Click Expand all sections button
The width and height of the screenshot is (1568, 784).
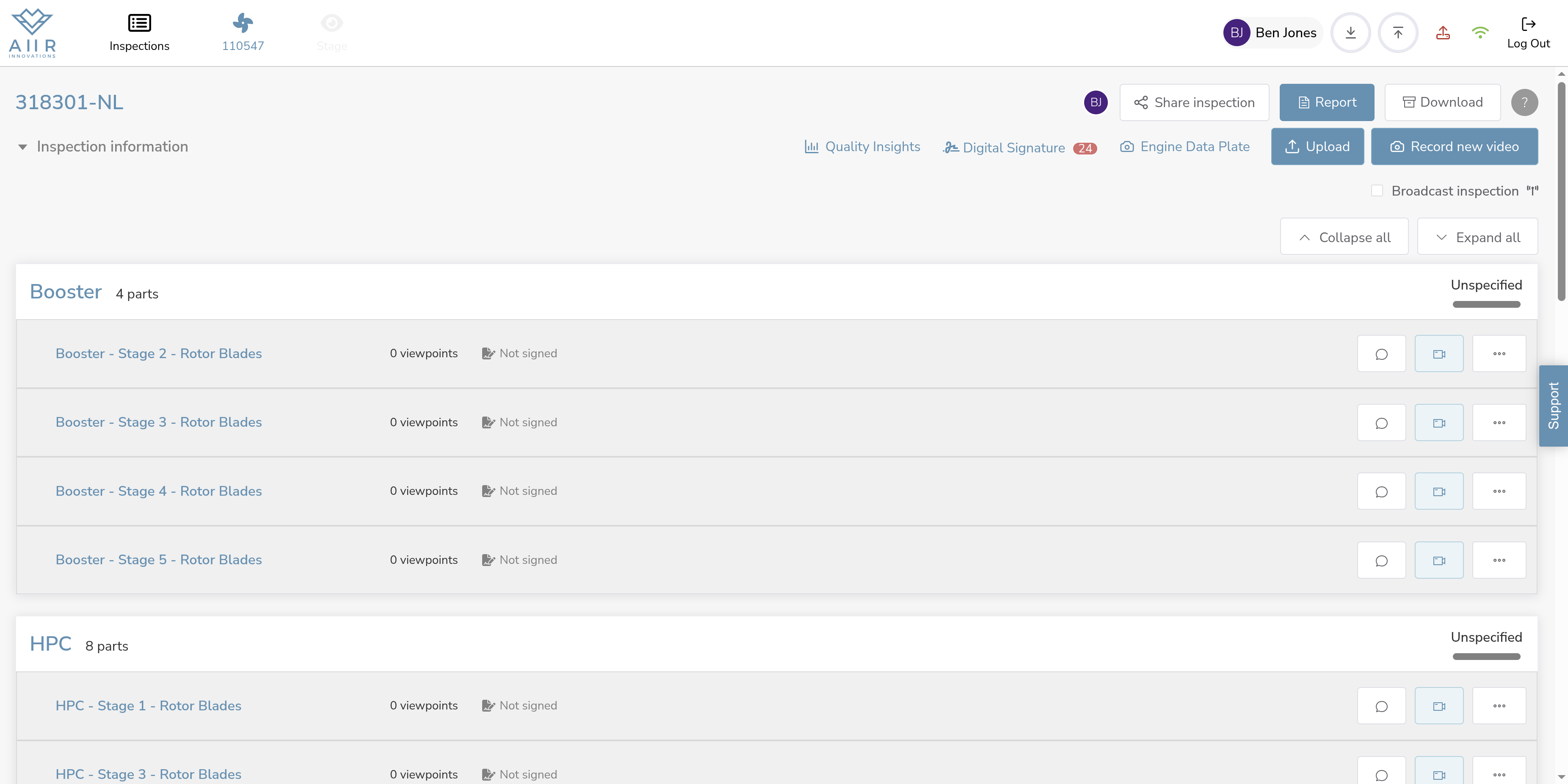point(1477,237)
